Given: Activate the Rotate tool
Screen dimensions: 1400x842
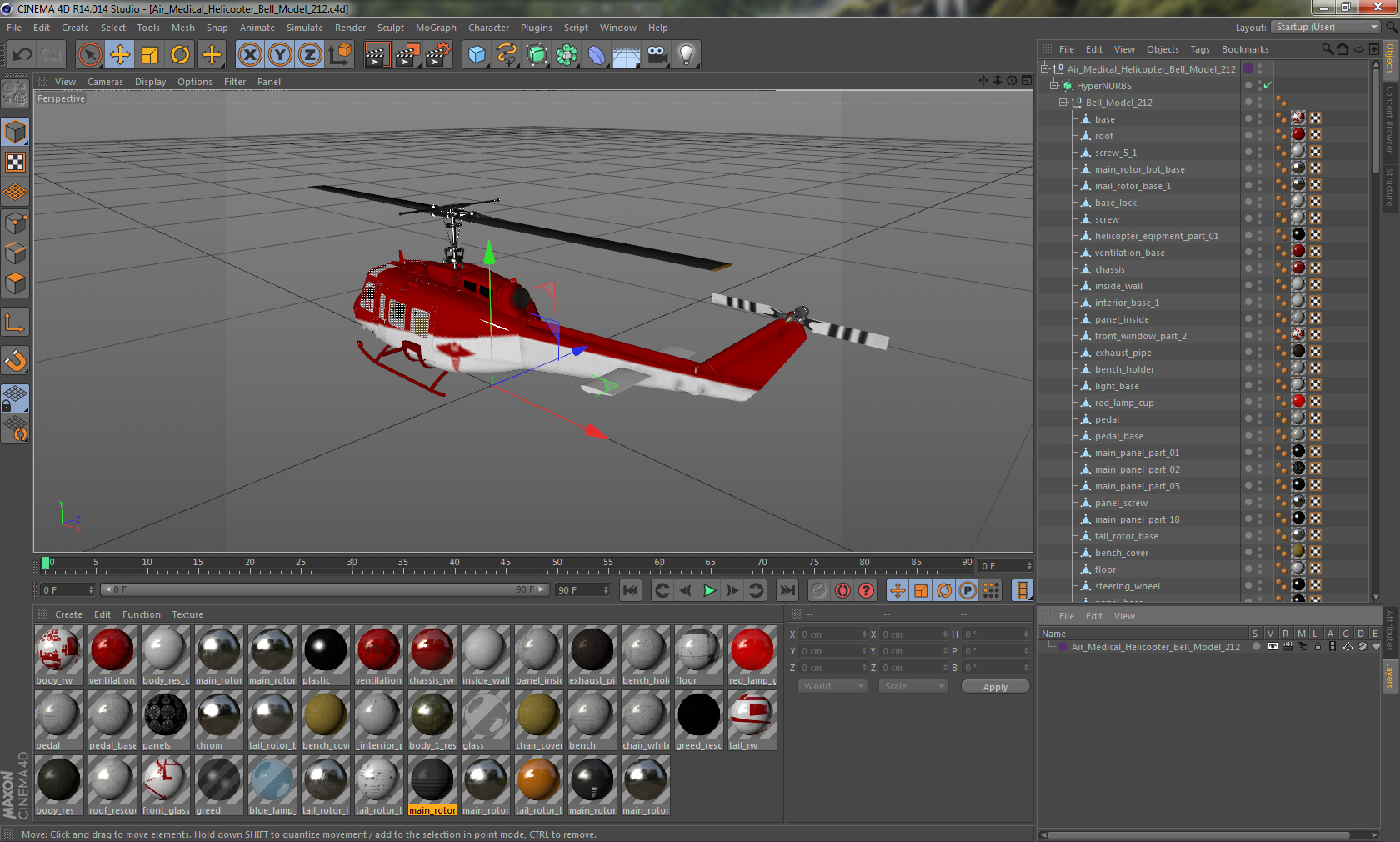Looking at the screenshot, I should pyautogui.click(x=180, y=55).
